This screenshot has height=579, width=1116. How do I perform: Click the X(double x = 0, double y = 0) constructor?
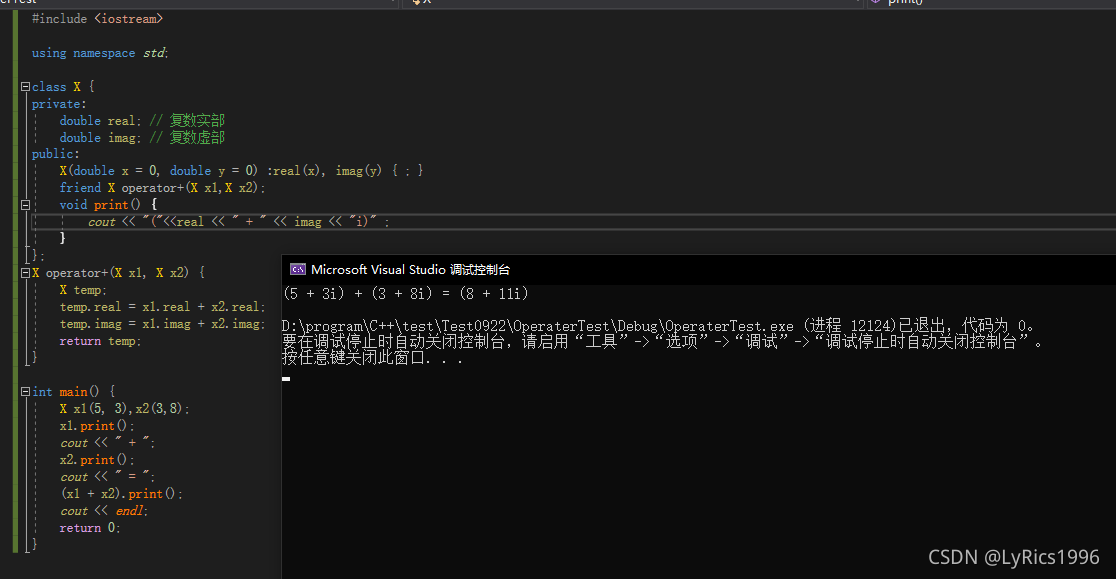[x=241, y=171]
